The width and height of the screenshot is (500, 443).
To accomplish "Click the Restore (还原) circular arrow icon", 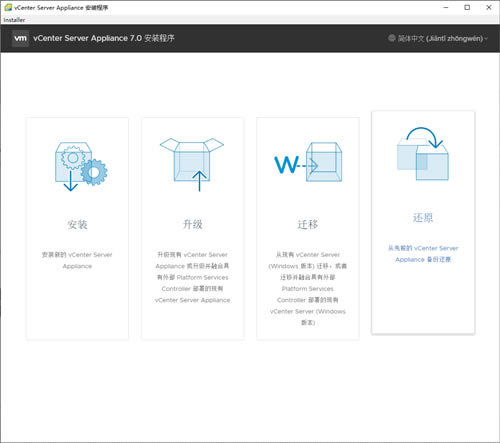I will pos(423,154).
